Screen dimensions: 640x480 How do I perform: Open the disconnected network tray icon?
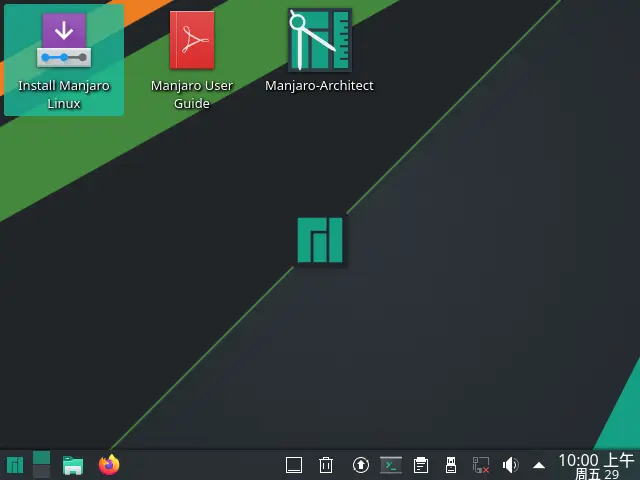tap(481, 465)
